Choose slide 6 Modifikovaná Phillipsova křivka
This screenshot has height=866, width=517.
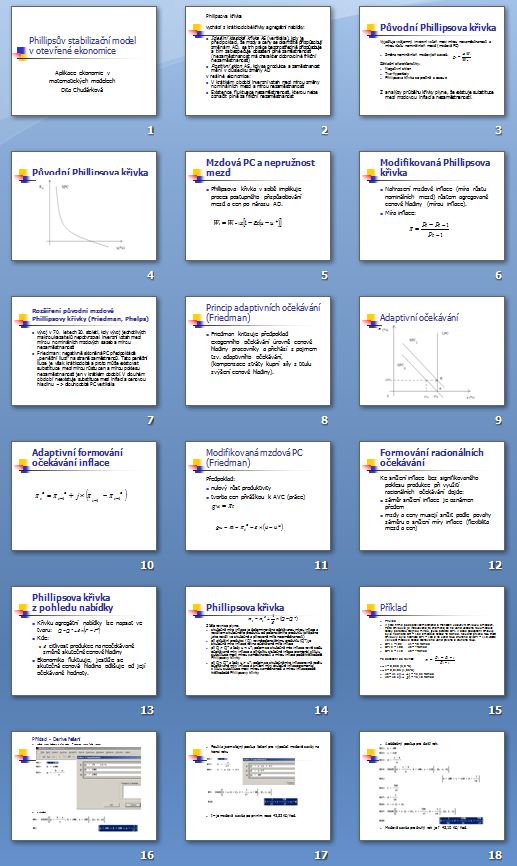(x=432, y=206)
